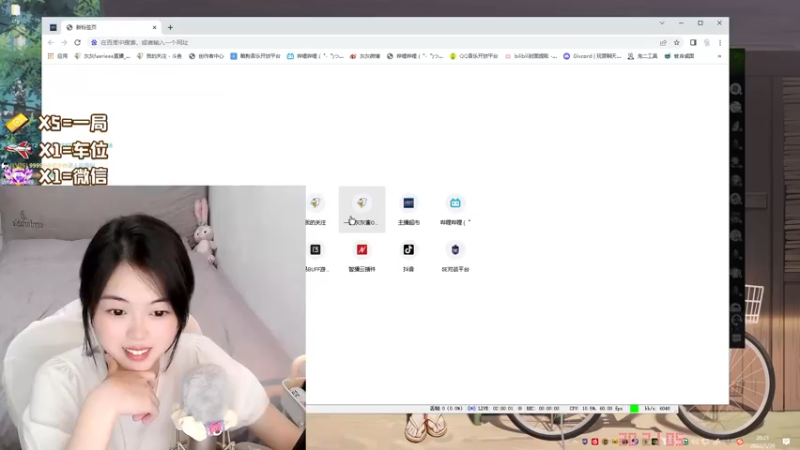The width and height of the screenshot is (800, 450).
Task: Open the clock and date in taskbar
Action: point(763,441)
